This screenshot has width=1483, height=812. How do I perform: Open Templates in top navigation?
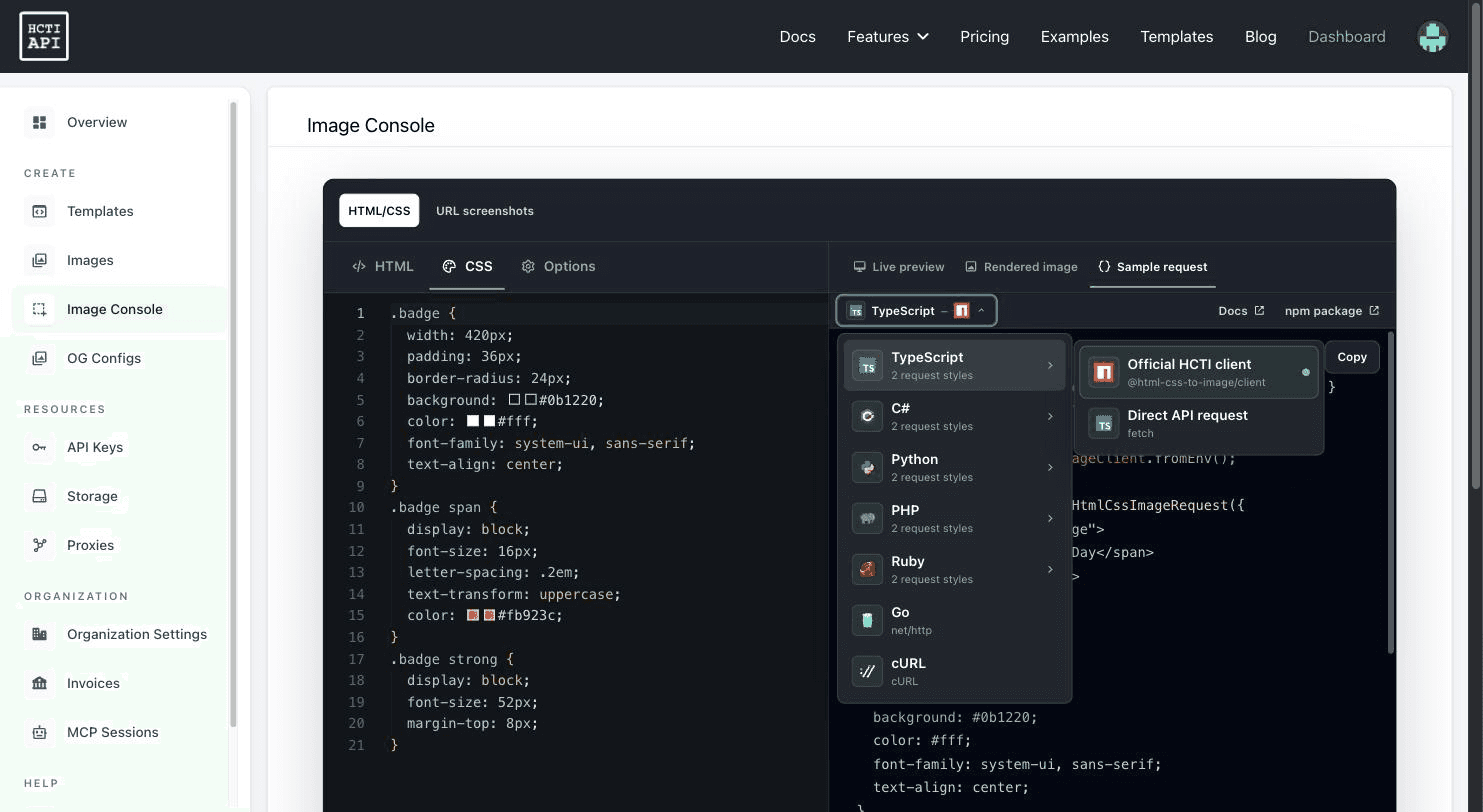pyautogui.click(x=1176, y=37)
